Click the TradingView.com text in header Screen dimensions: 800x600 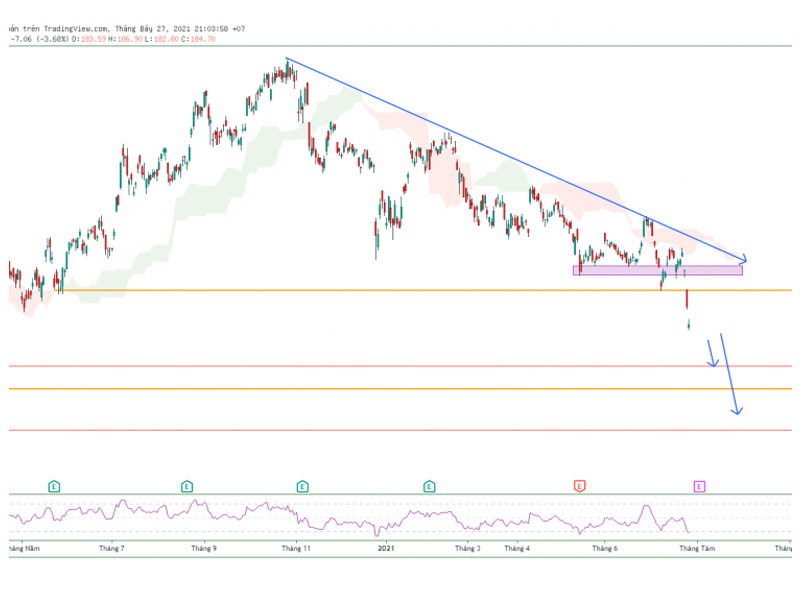pos(76,29)
